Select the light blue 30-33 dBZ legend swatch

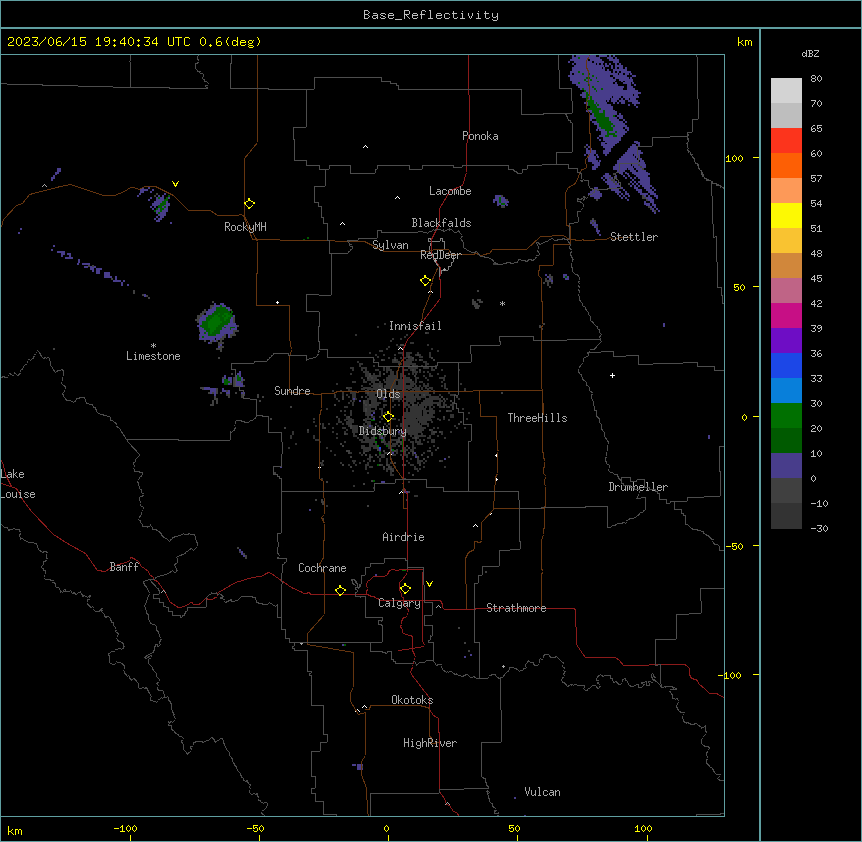click(x=786, y=390)
